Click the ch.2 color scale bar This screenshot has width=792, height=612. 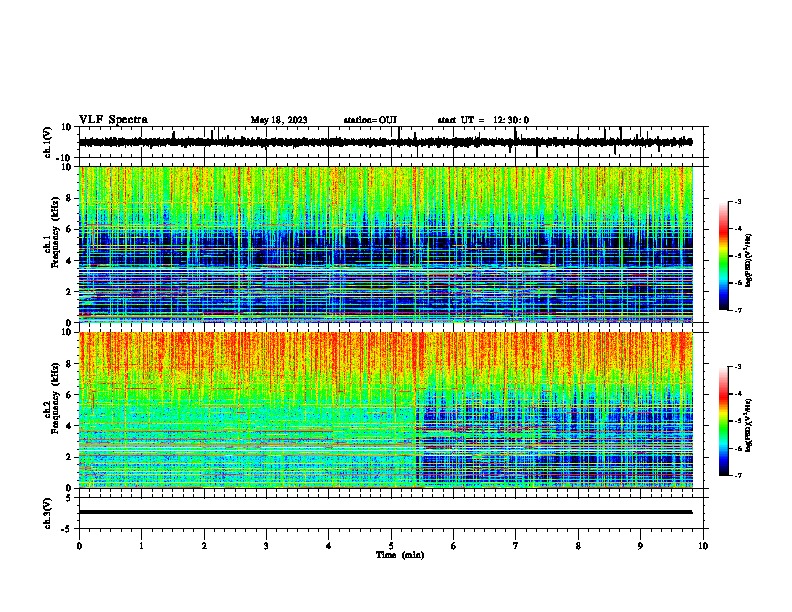tap(723, 421)
